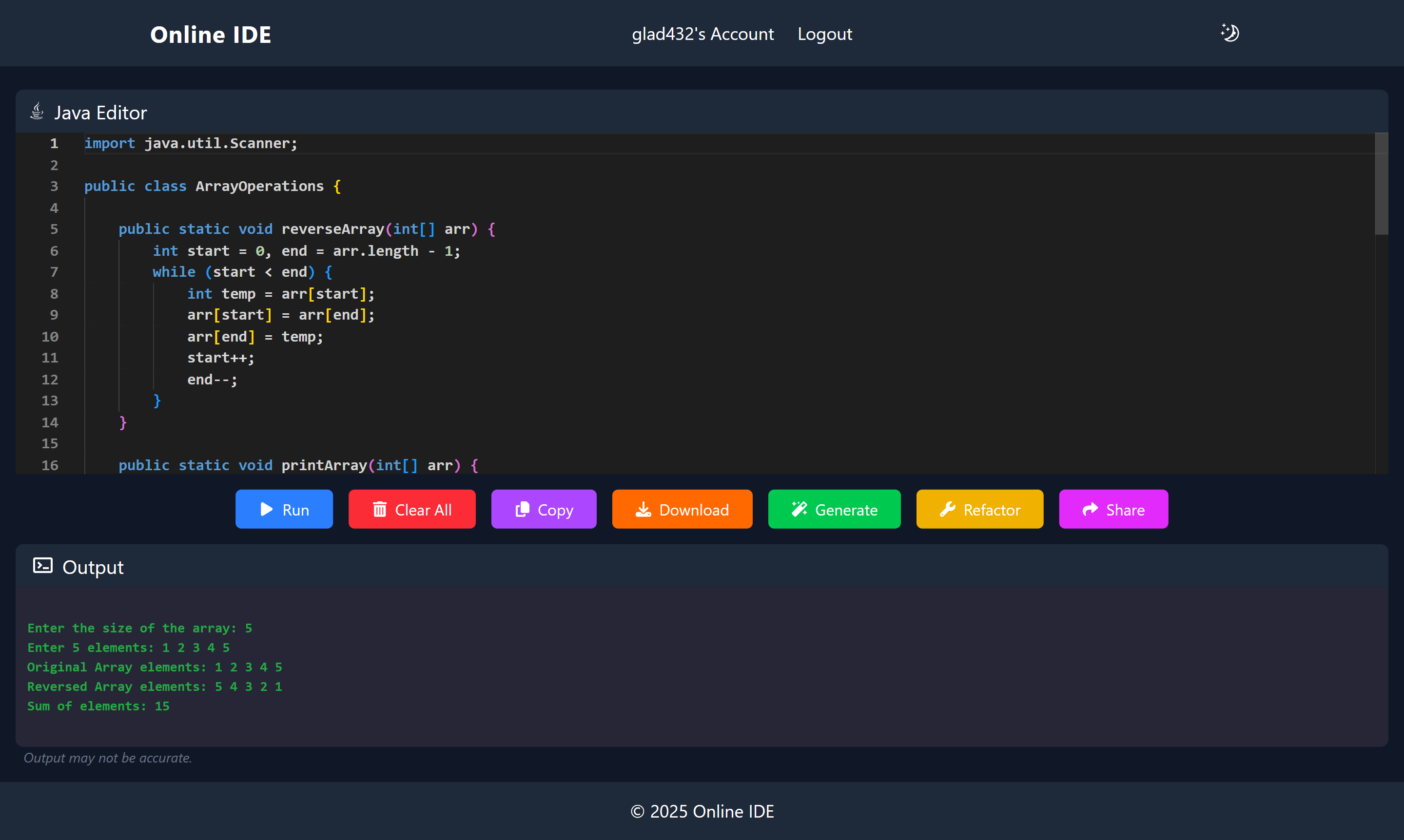Screen dimensions: 1404x840
Task: Click 'int temp = arr[start];' line
Action: pyautogui.click(x=281, y=294)
